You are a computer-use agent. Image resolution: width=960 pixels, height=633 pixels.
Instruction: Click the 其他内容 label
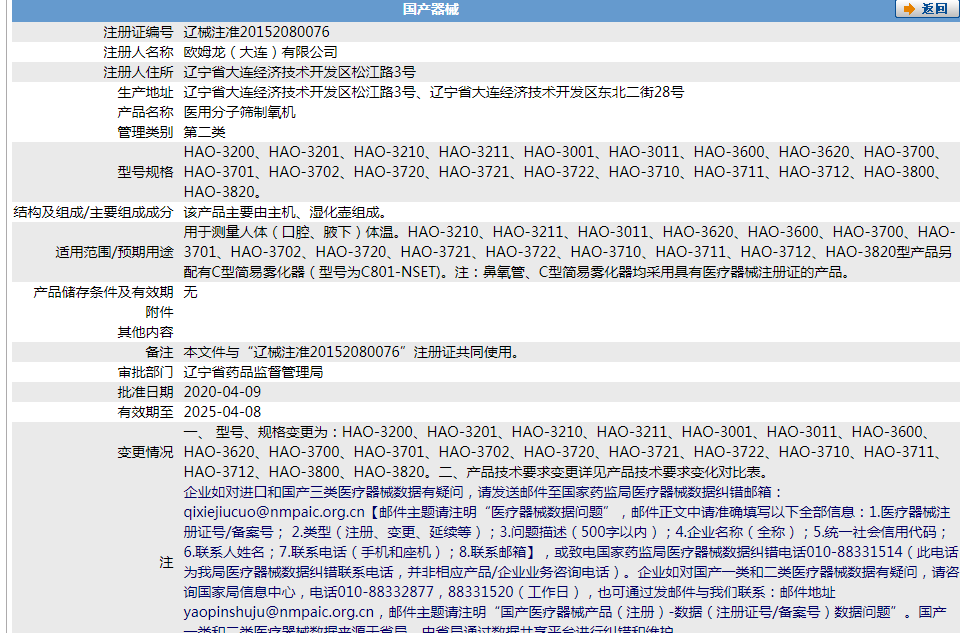tap(146, 332)
